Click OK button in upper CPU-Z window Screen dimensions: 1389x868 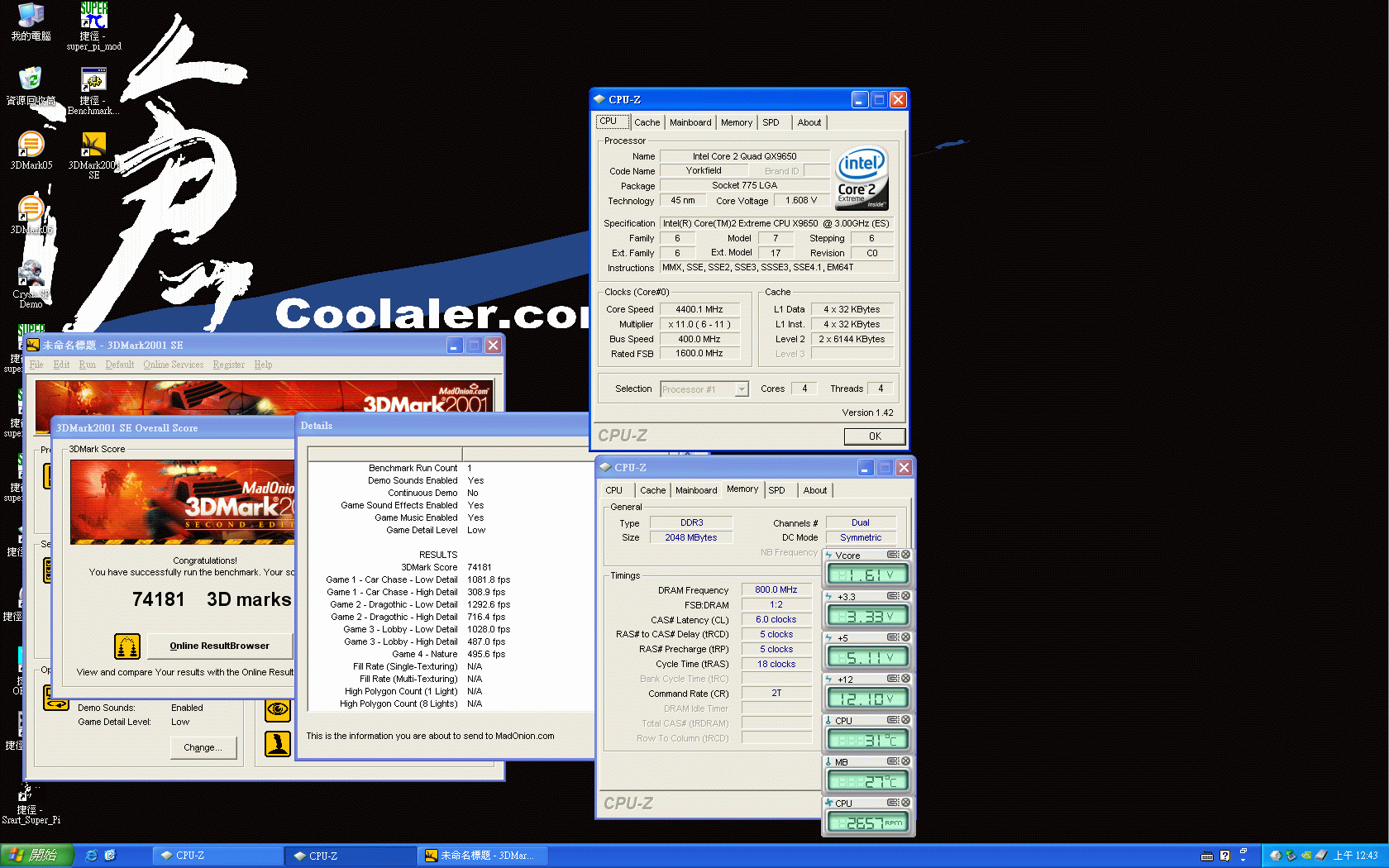point(875,436)
